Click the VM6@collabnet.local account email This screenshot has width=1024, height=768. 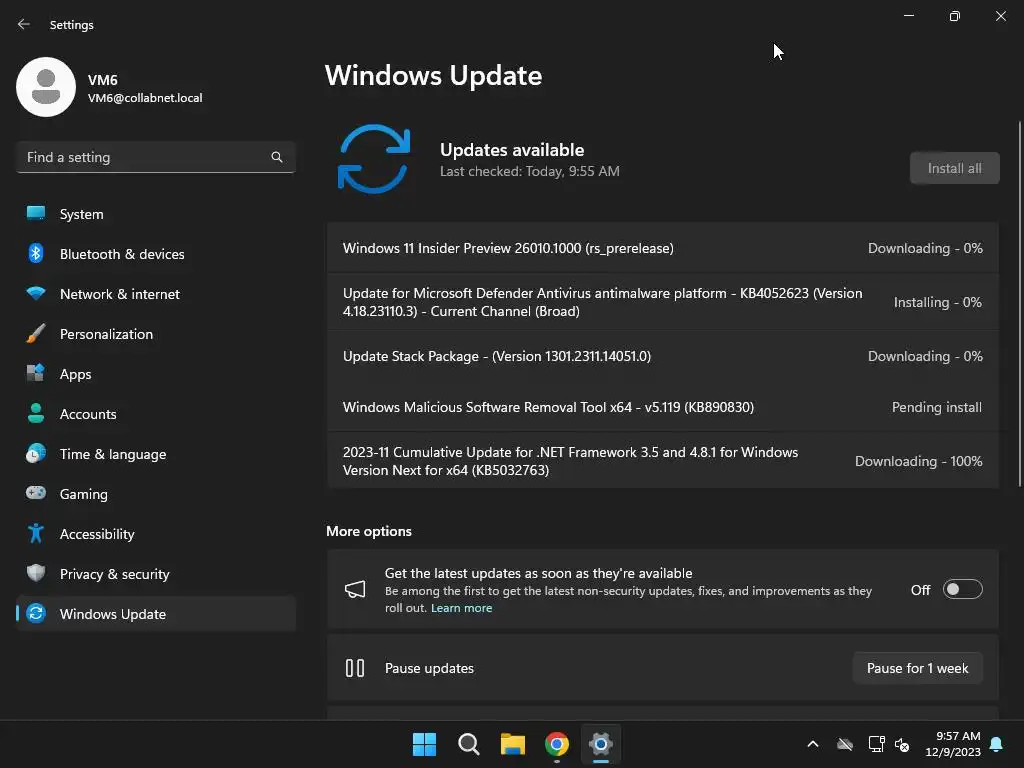(145, 98)
